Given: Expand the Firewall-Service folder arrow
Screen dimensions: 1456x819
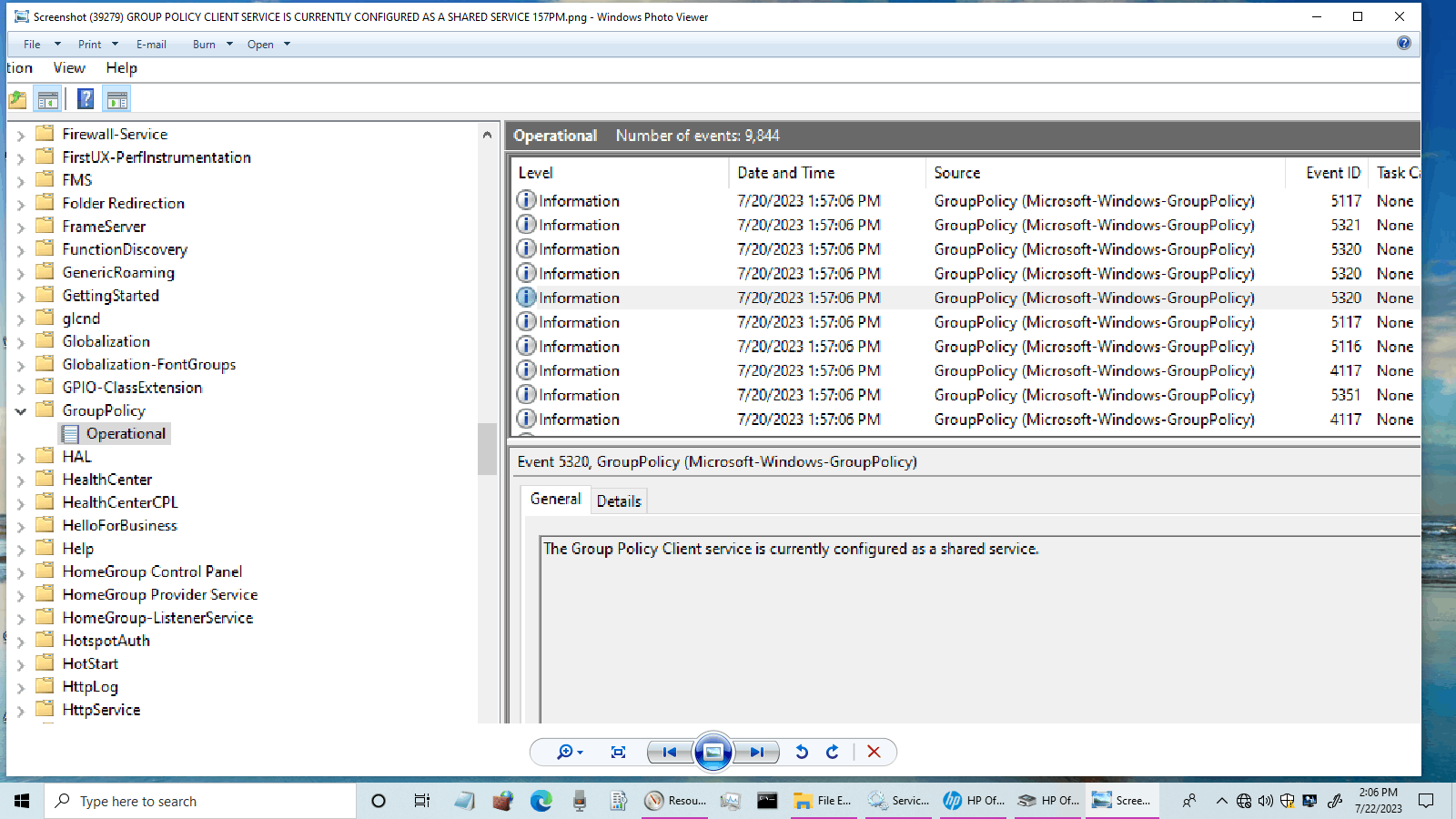Looking at the screenshot, I should [20, 135].
